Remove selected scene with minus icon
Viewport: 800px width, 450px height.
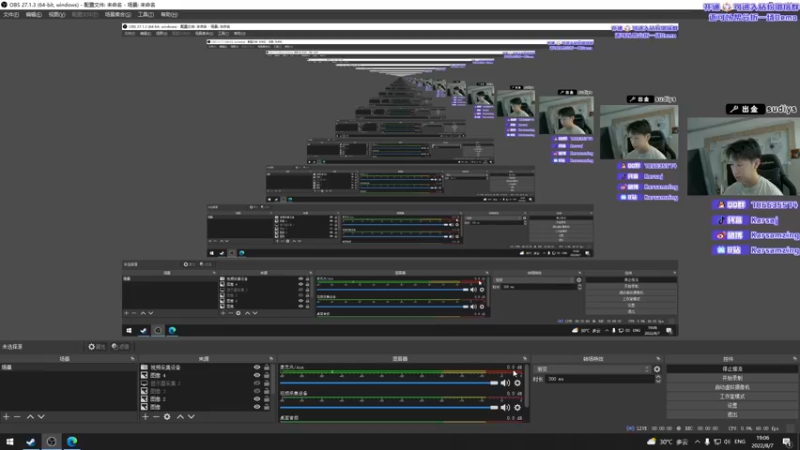(x=17, y=417)
